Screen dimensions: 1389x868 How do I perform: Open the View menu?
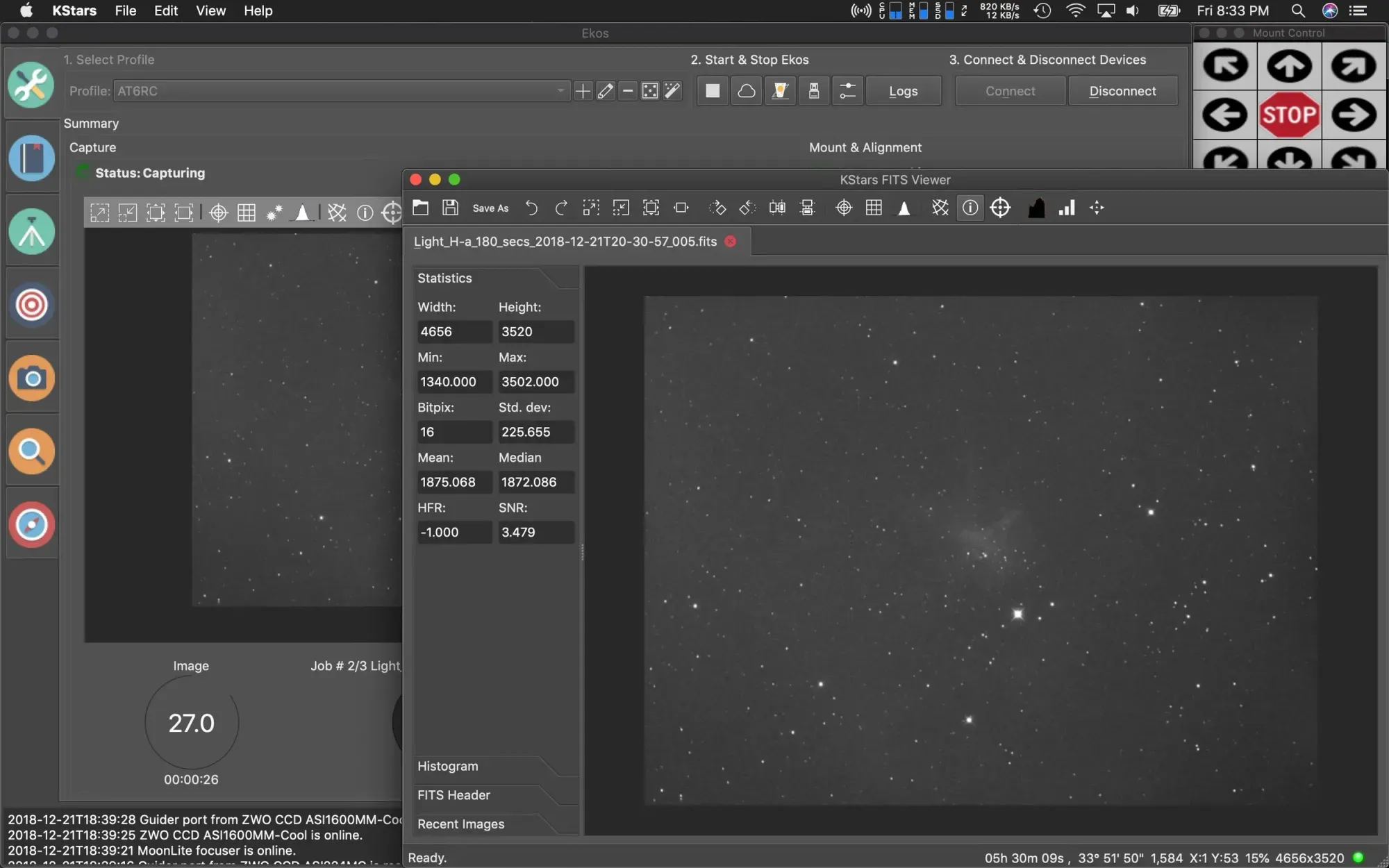point(210,10)
